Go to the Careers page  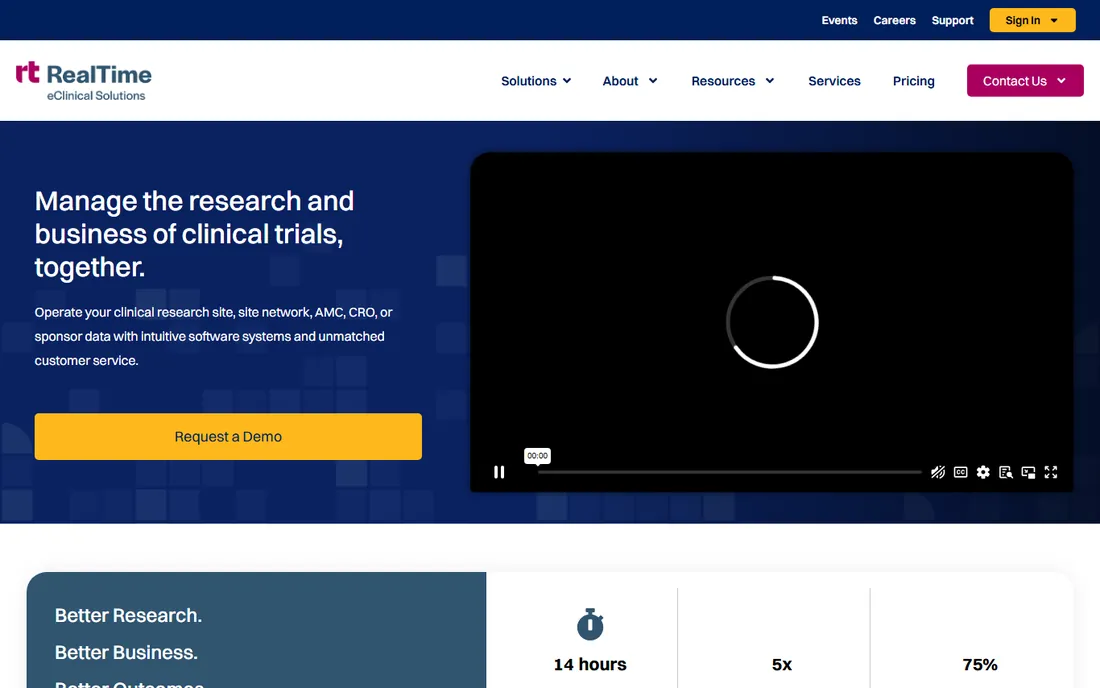(x=894, y=20)
